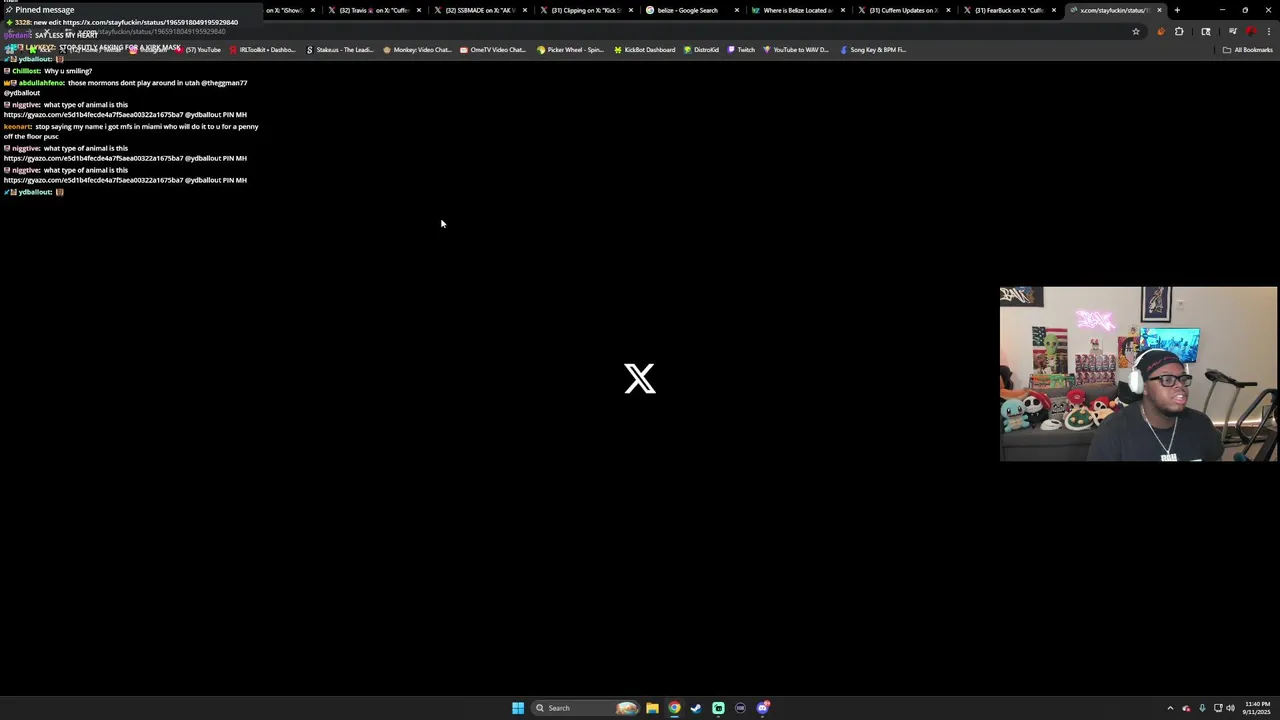Open the pinned x.com stayfuckin status link
This screenshot has width=1280, height=720.
tap(150, 22)
